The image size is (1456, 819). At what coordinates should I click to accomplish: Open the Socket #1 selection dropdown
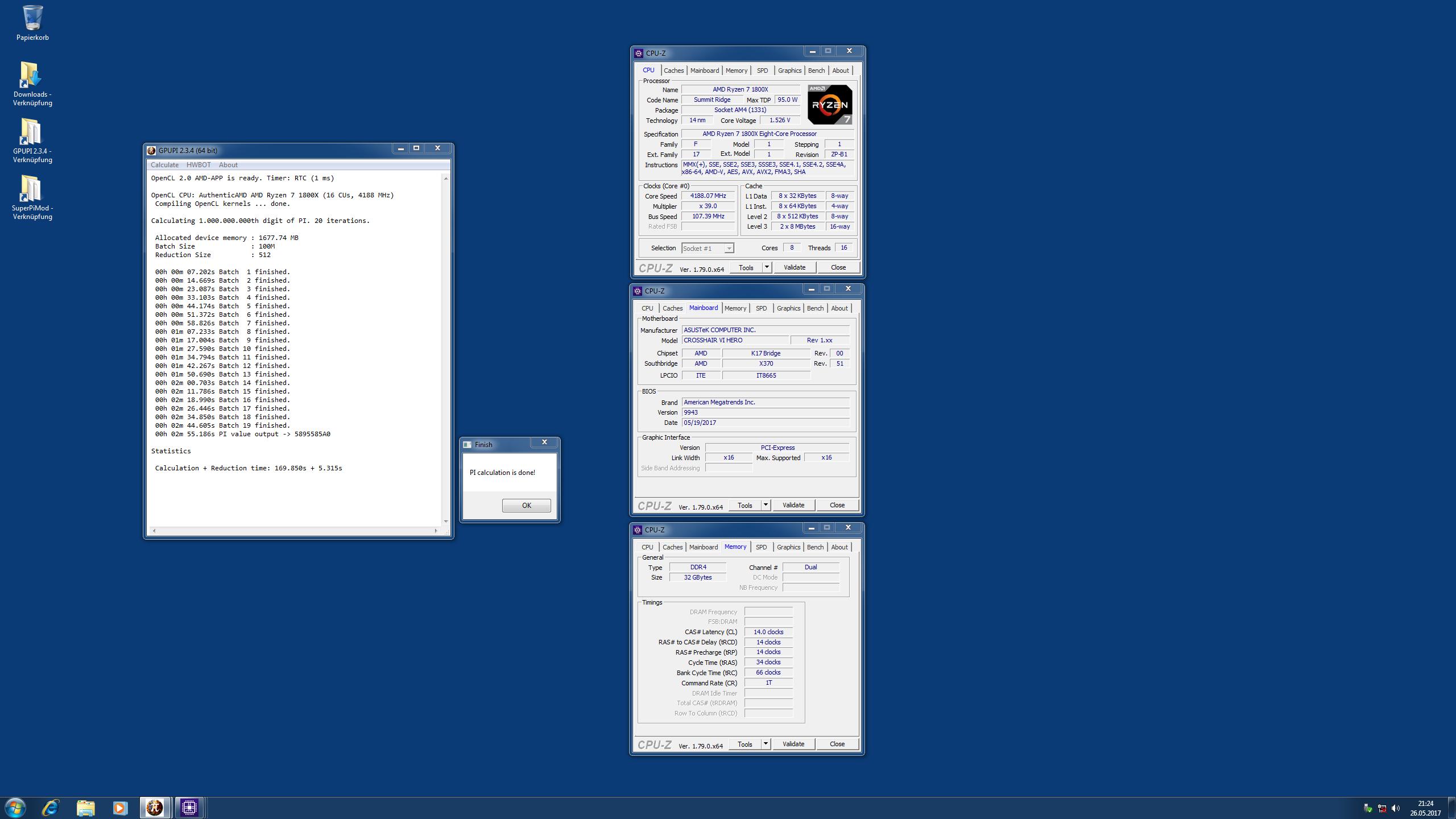click(x=708, y=249)
